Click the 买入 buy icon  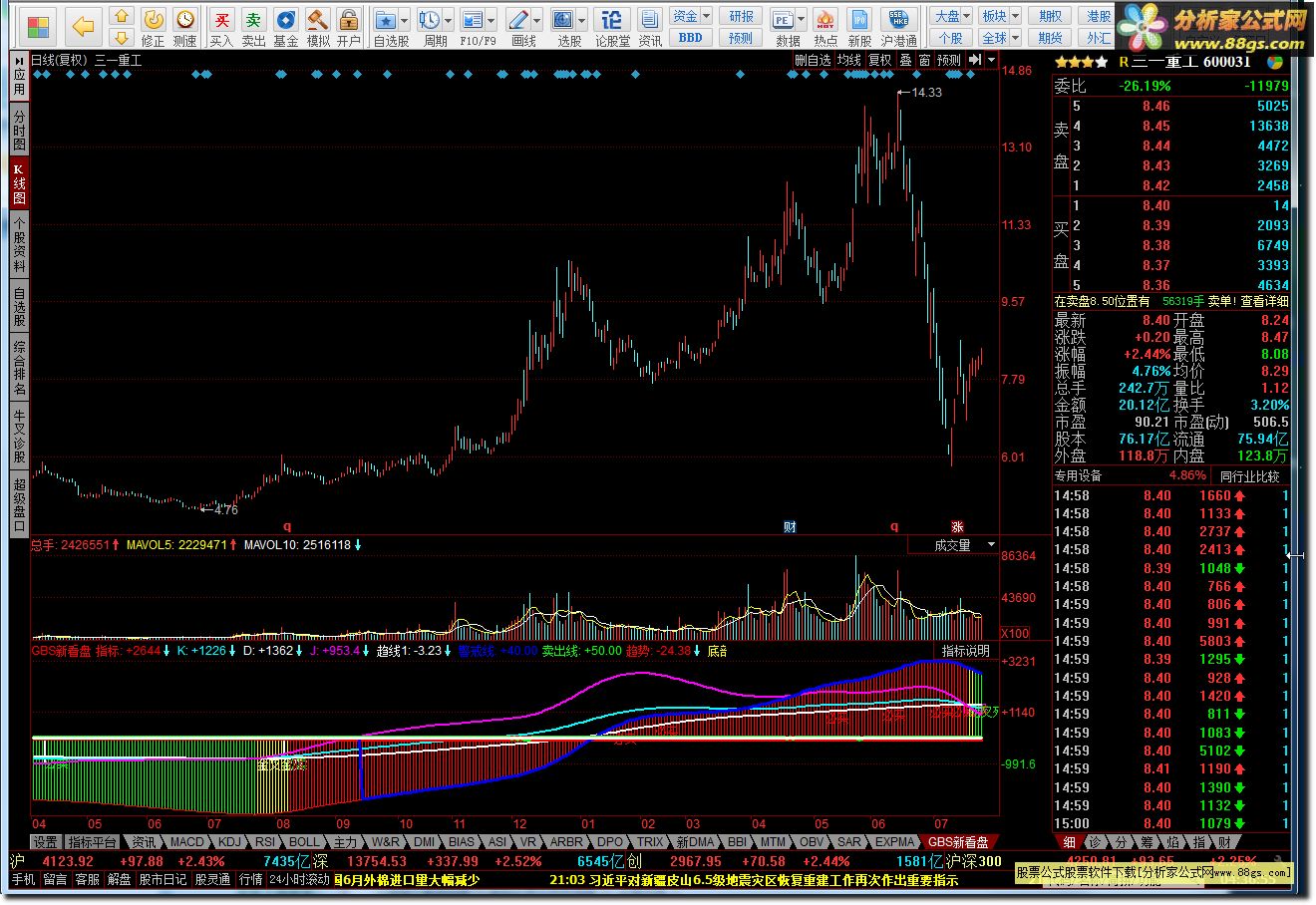[221, 27]
